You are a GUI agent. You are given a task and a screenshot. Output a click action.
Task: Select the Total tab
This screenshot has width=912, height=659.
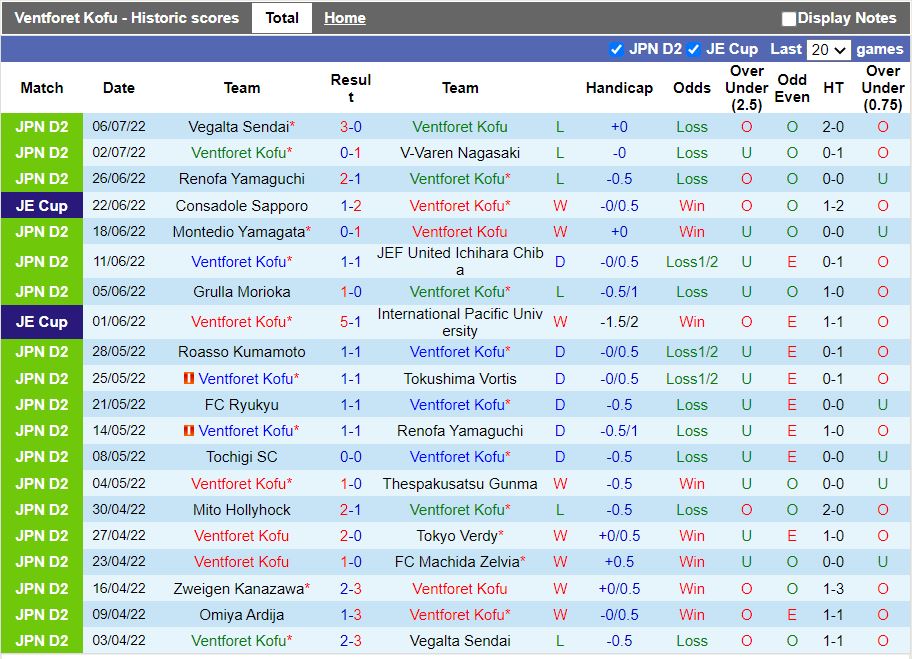pos(281,17)
